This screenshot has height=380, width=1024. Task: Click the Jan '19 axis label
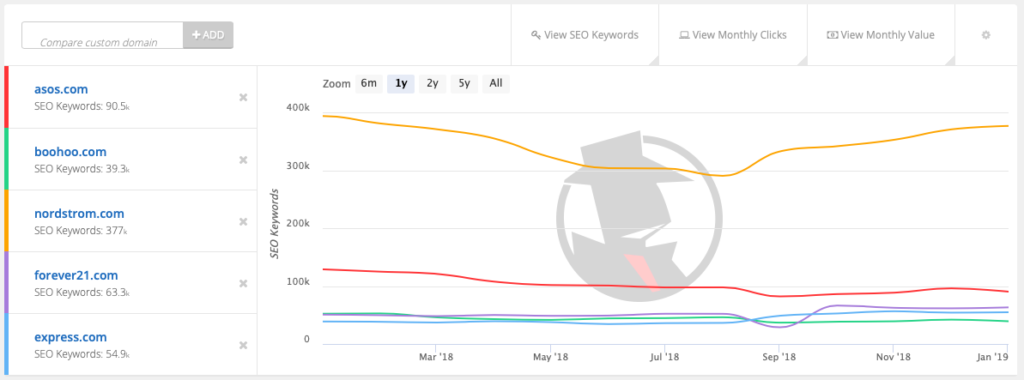click(992, 358)
